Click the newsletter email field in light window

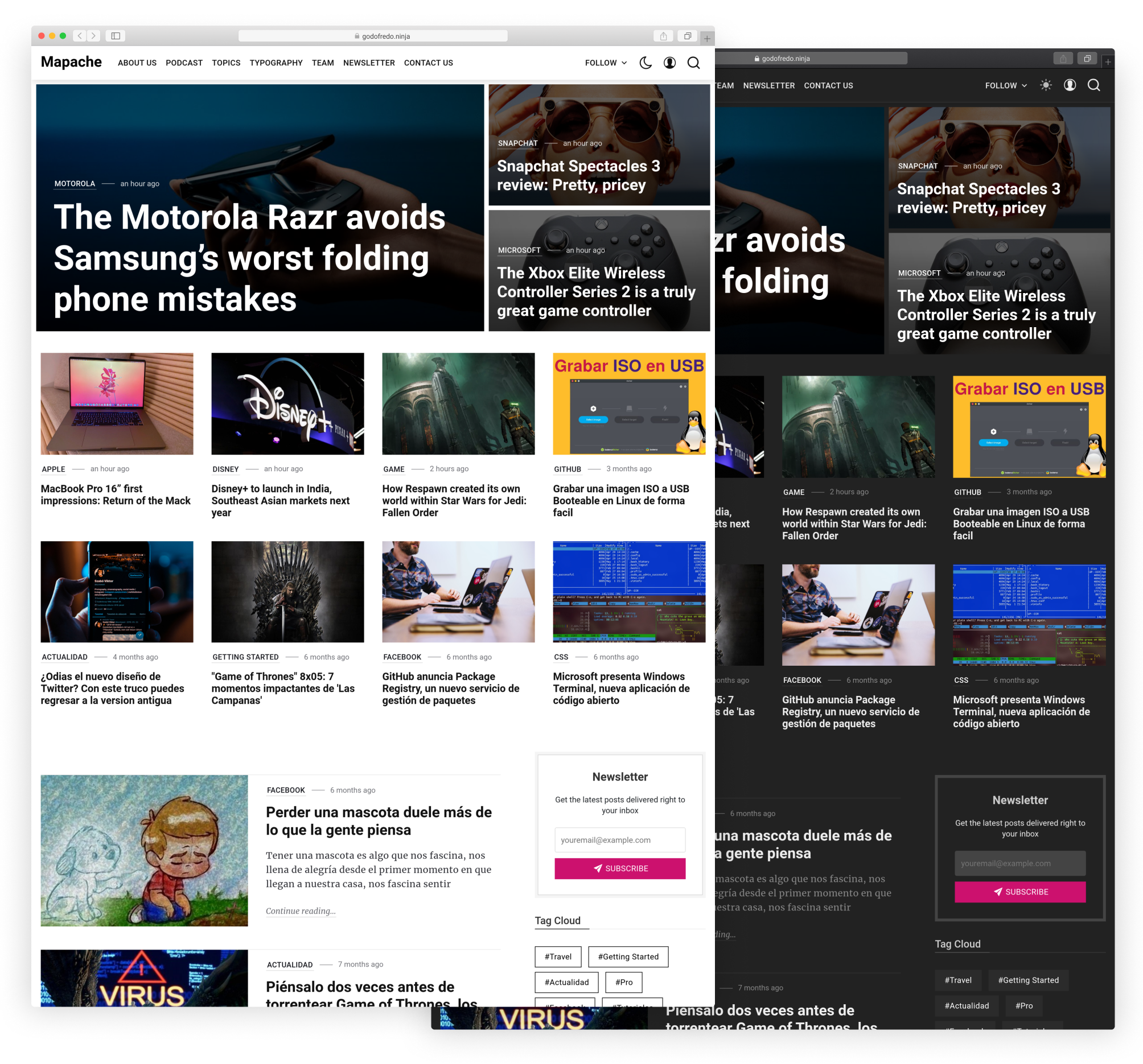(619, 840)
